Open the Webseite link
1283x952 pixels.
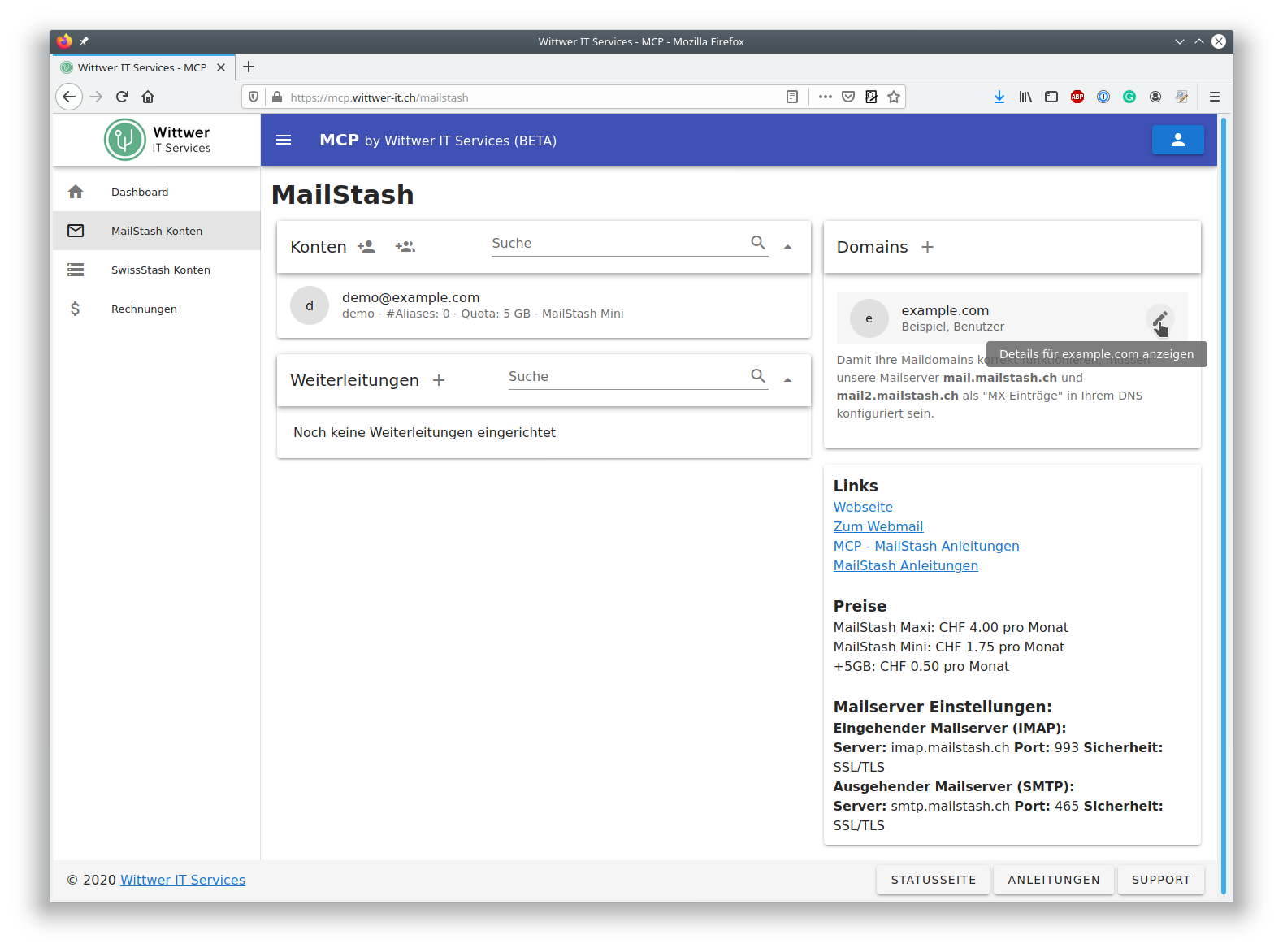tap(863, 507)
